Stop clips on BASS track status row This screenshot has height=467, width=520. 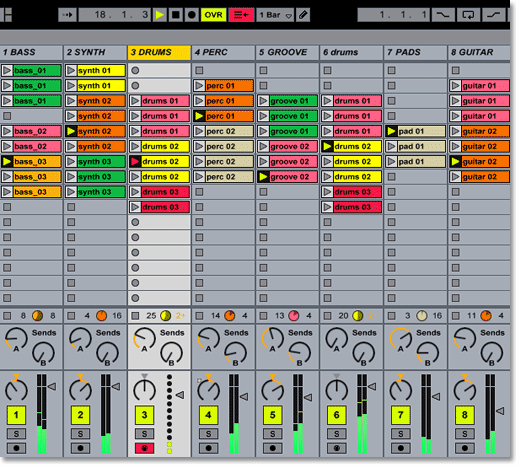click(7, 316)
